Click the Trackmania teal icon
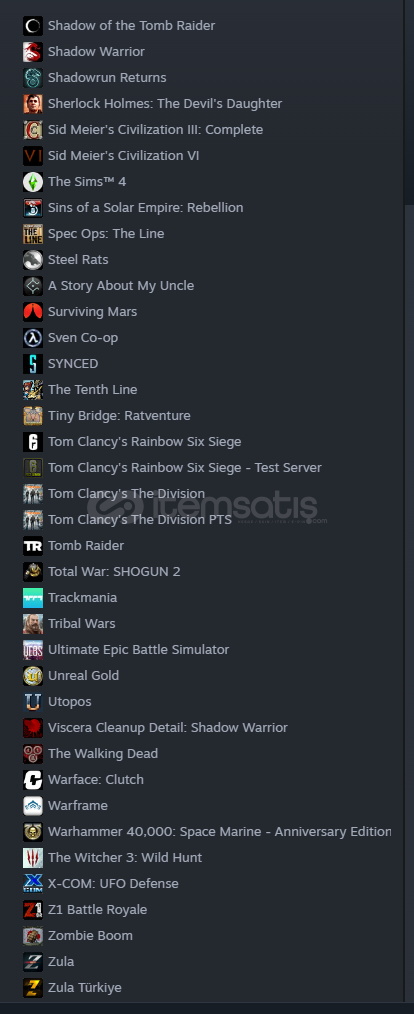Image resolution: width=414 pixels, height=1014 pixels. tap(33, 598)
